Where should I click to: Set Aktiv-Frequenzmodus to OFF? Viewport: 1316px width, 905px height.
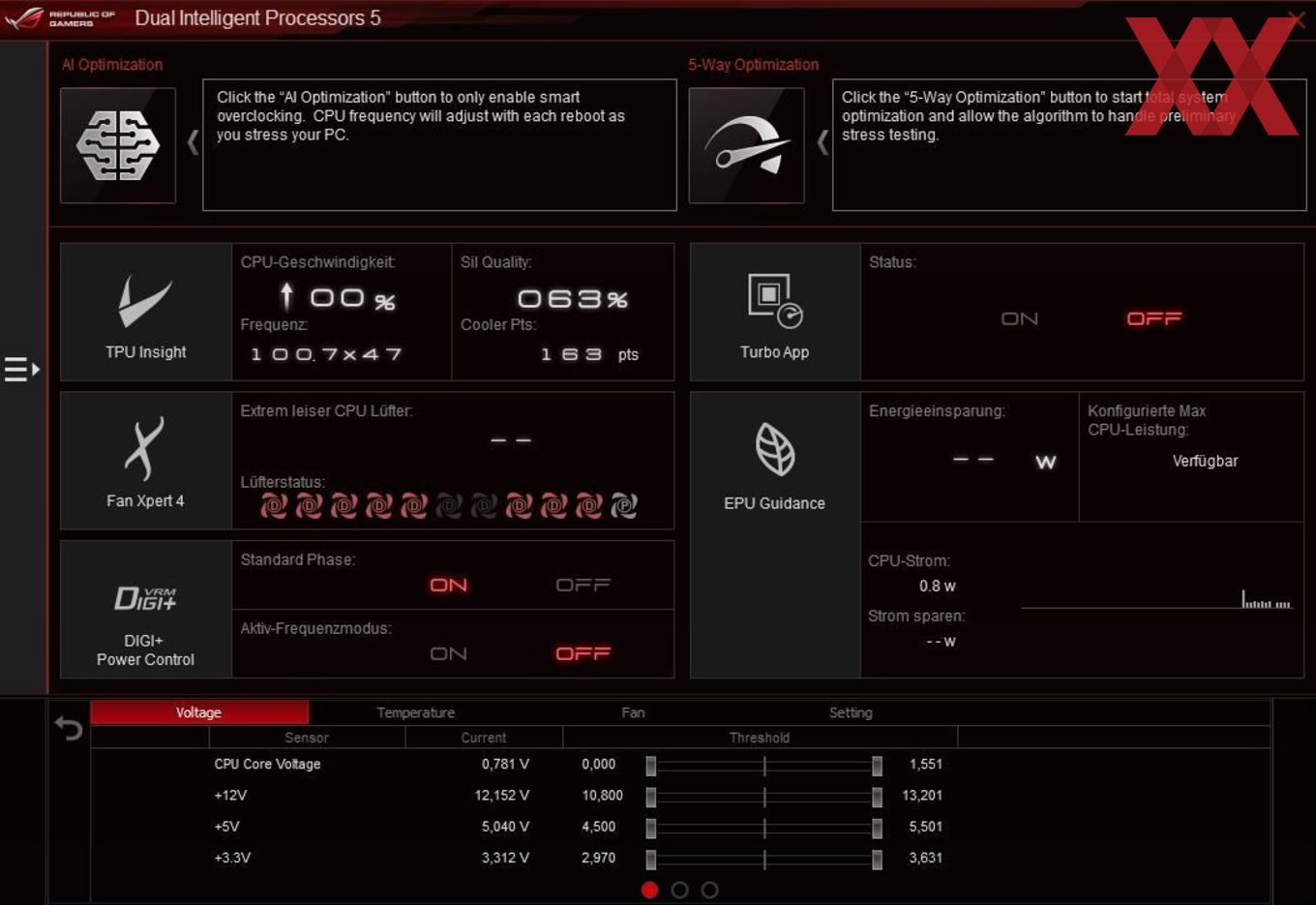tap(583, 653)
